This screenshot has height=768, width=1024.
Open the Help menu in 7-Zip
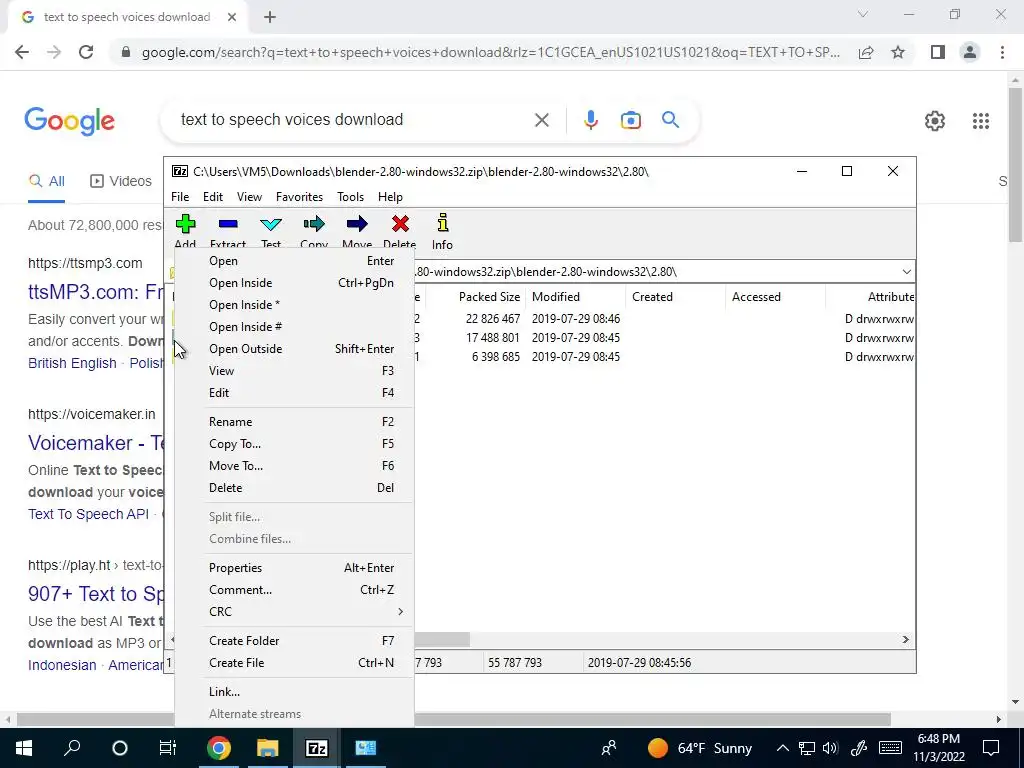tap(391, 197)
